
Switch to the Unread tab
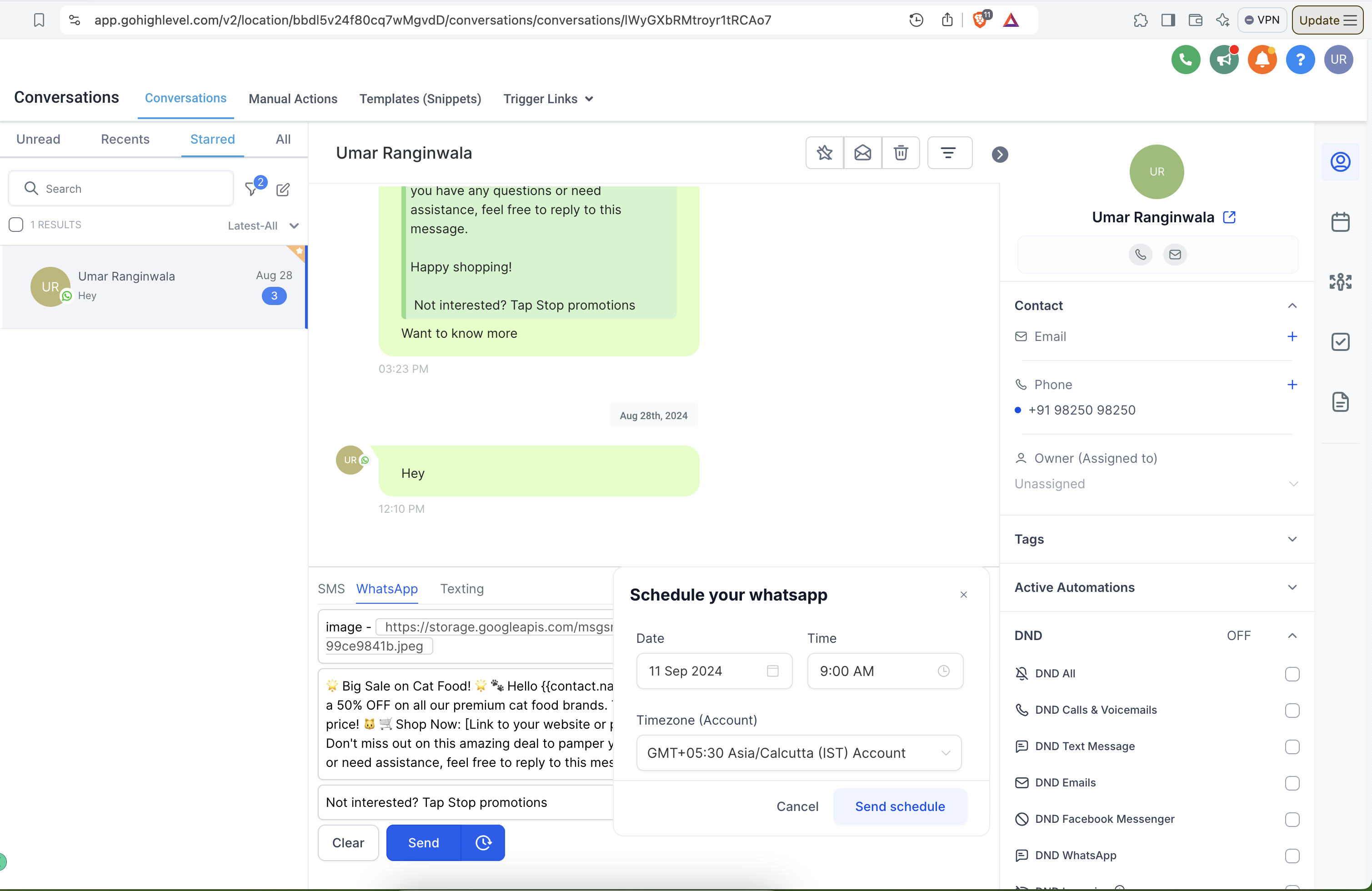pos(38,139)
